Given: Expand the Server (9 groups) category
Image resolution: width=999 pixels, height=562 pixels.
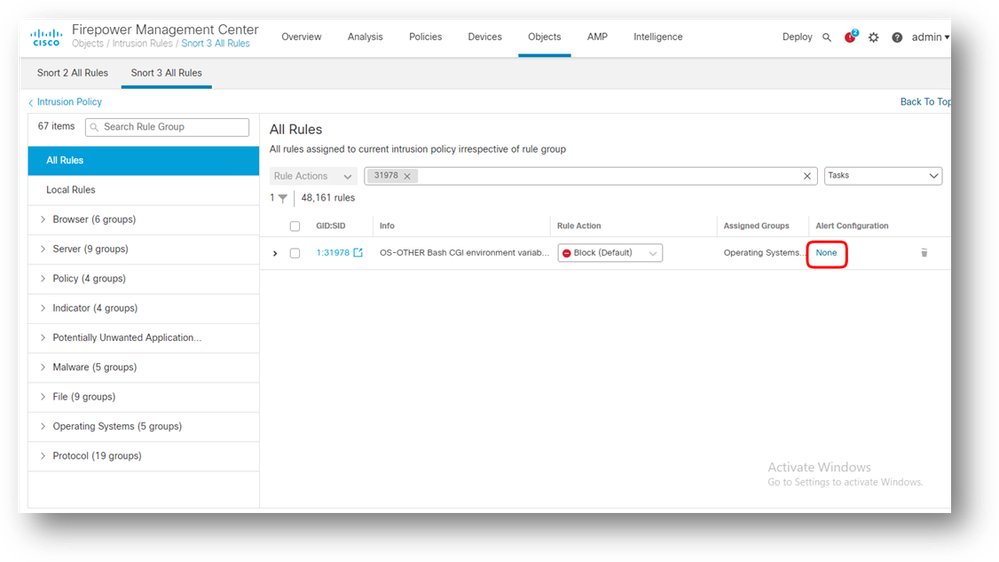Looking at the screenshot, I should pyautogui.click(x=43, y=249).
